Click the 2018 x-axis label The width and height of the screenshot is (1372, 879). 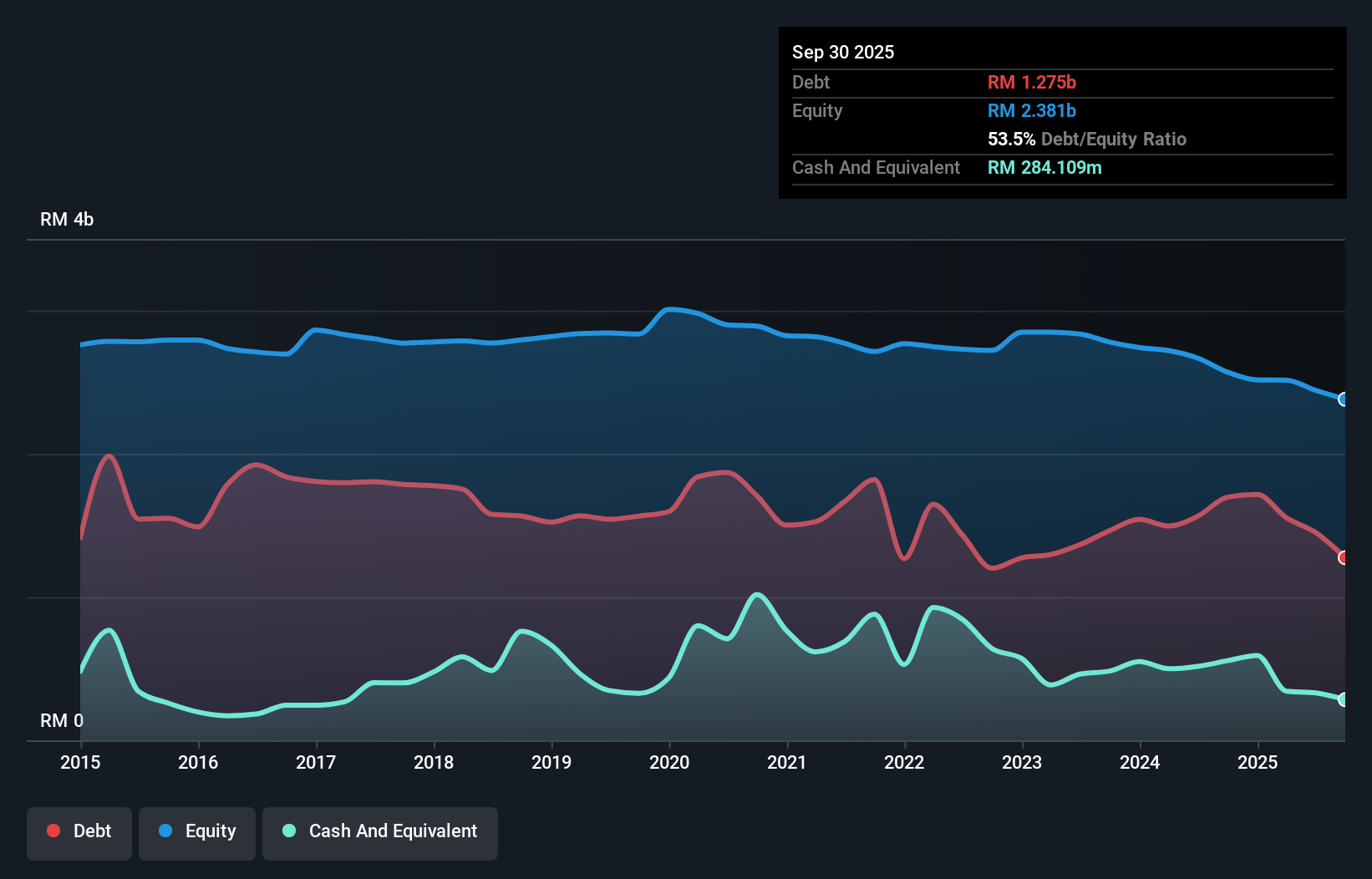point(434,762)
